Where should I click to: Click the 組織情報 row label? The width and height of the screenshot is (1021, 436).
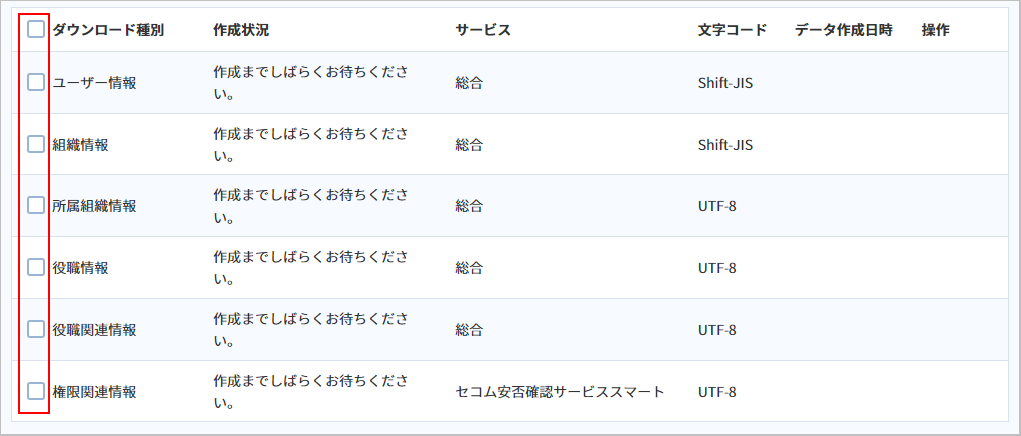(80, 144)
